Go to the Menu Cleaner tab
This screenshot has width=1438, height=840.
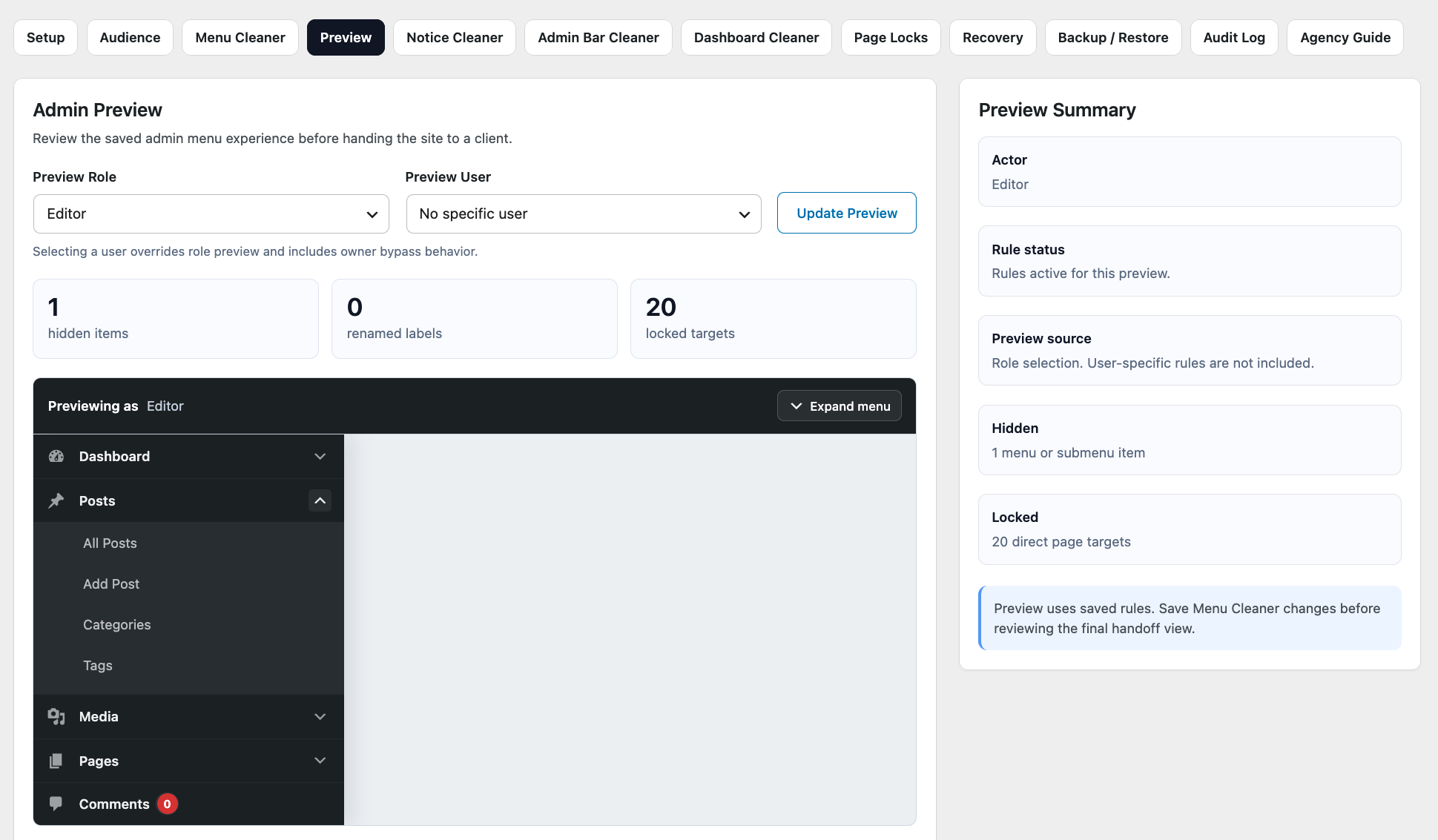tap(240, 37)
